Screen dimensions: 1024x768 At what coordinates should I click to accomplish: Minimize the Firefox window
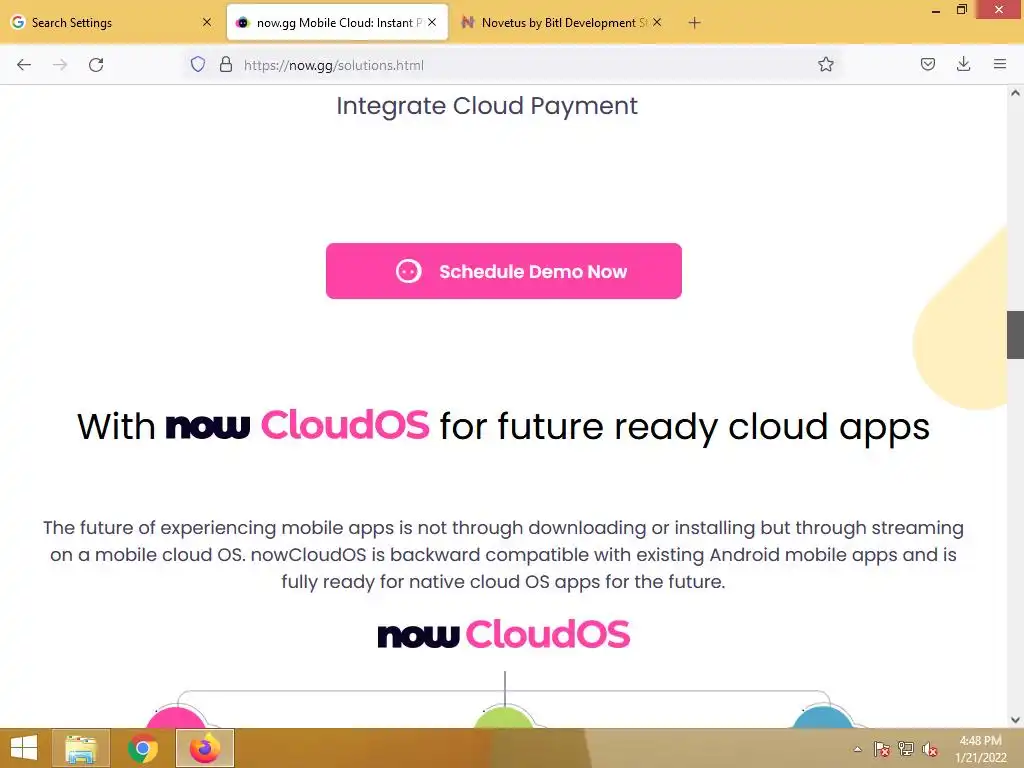(936, 10)
